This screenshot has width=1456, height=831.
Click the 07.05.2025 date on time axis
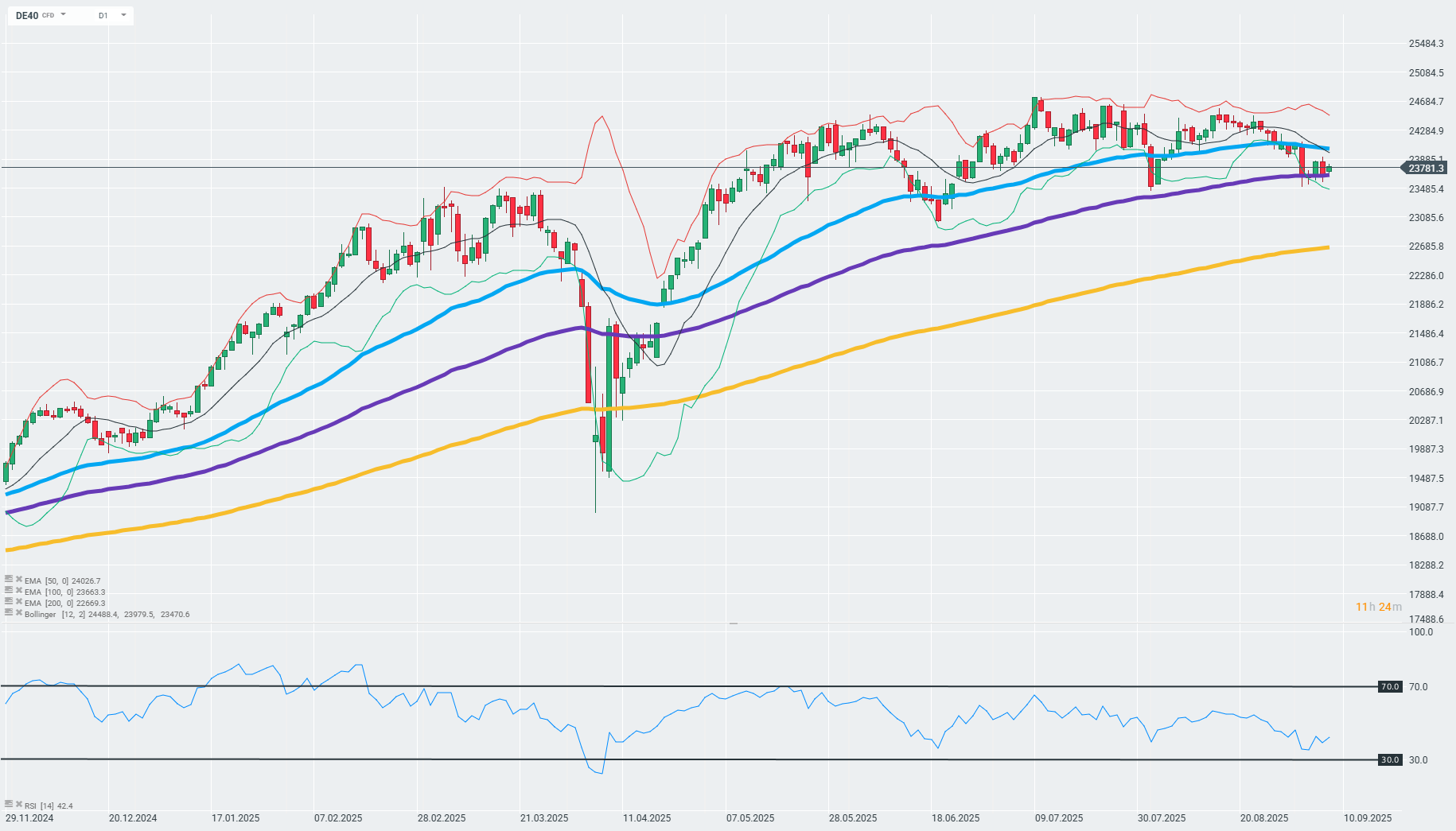click(750, 818)
